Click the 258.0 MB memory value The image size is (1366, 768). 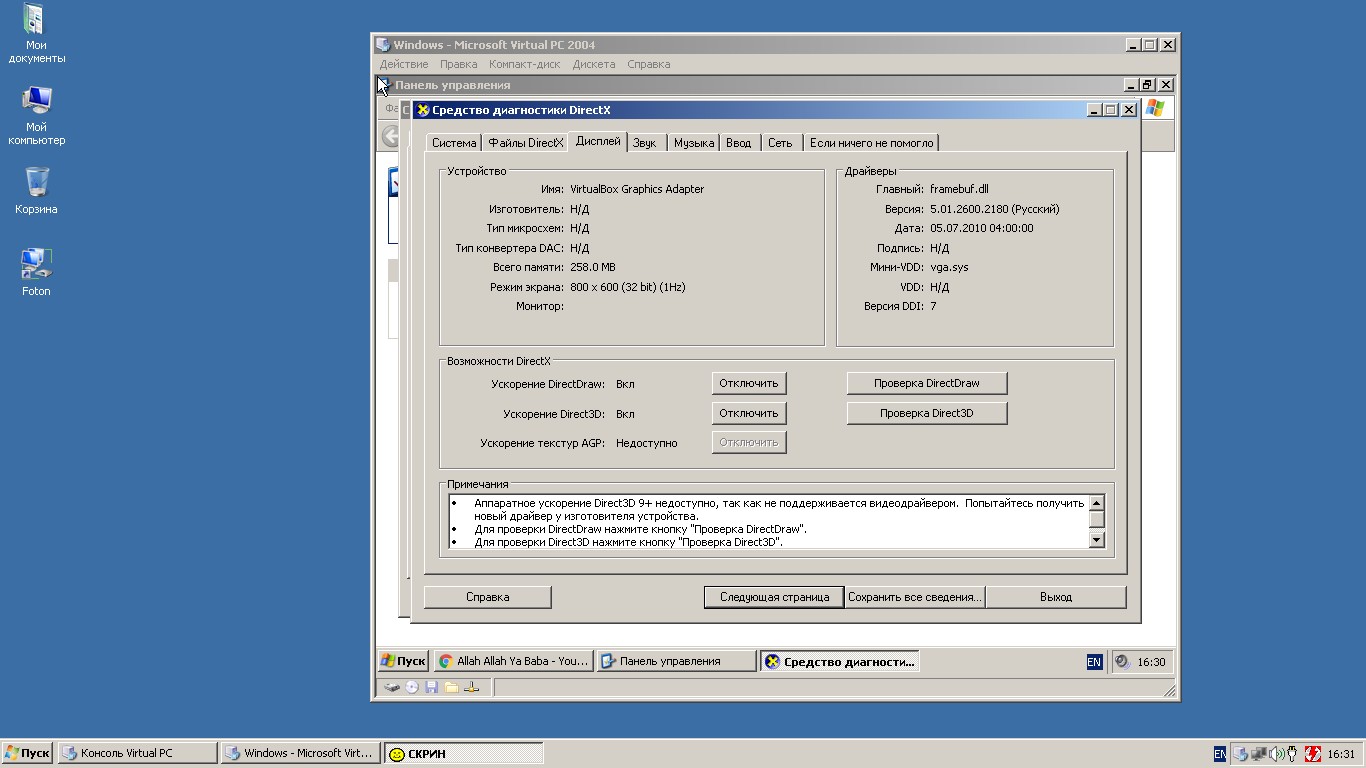tap(593, 267)
